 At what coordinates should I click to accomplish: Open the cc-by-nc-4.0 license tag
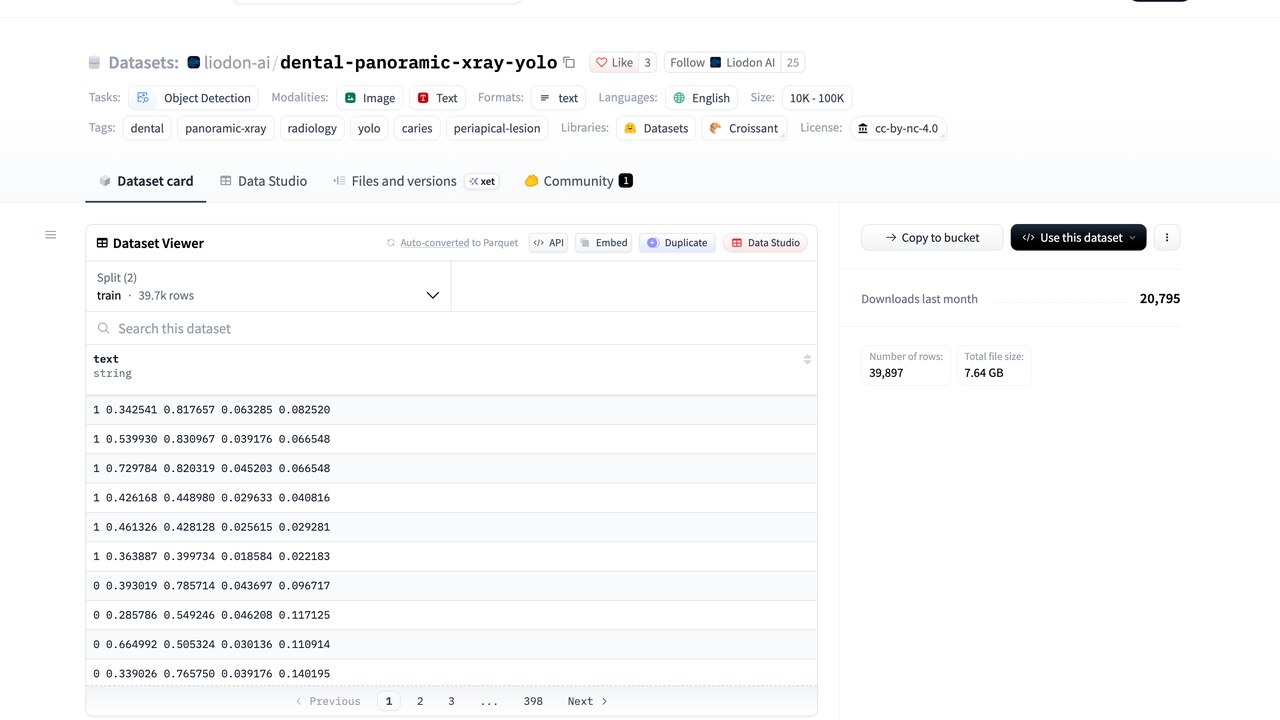tap(898, 128)
